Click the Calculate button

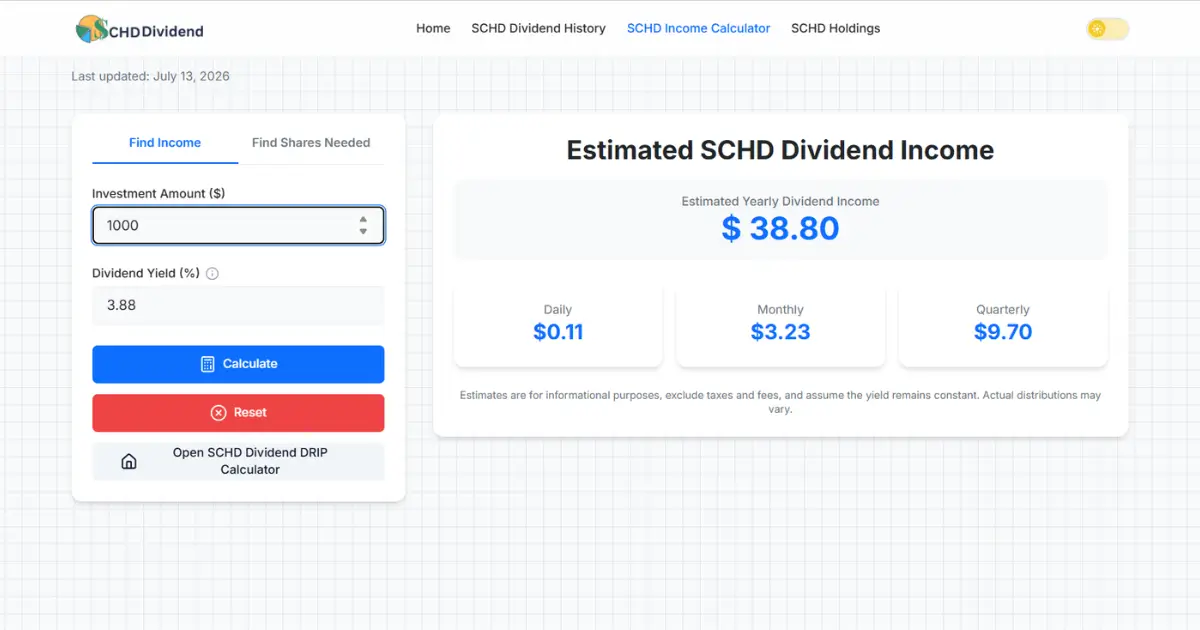point(238,364)
